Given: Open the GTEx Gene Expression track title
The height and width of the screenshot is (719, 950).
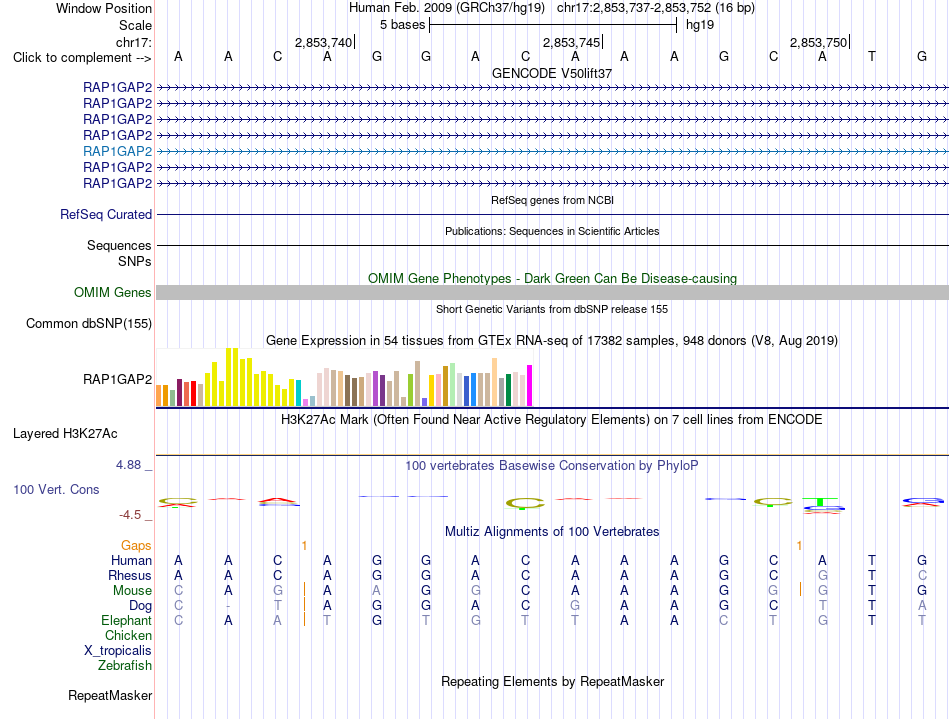Looking at the screenshot, I should (x=552, y=340).
